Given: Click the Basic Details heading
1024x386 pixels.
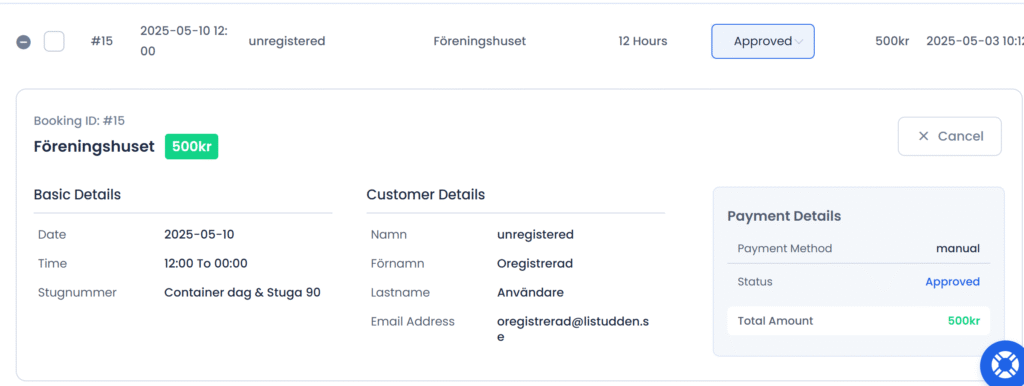Looking at the screenshot, I should (77, 195).
